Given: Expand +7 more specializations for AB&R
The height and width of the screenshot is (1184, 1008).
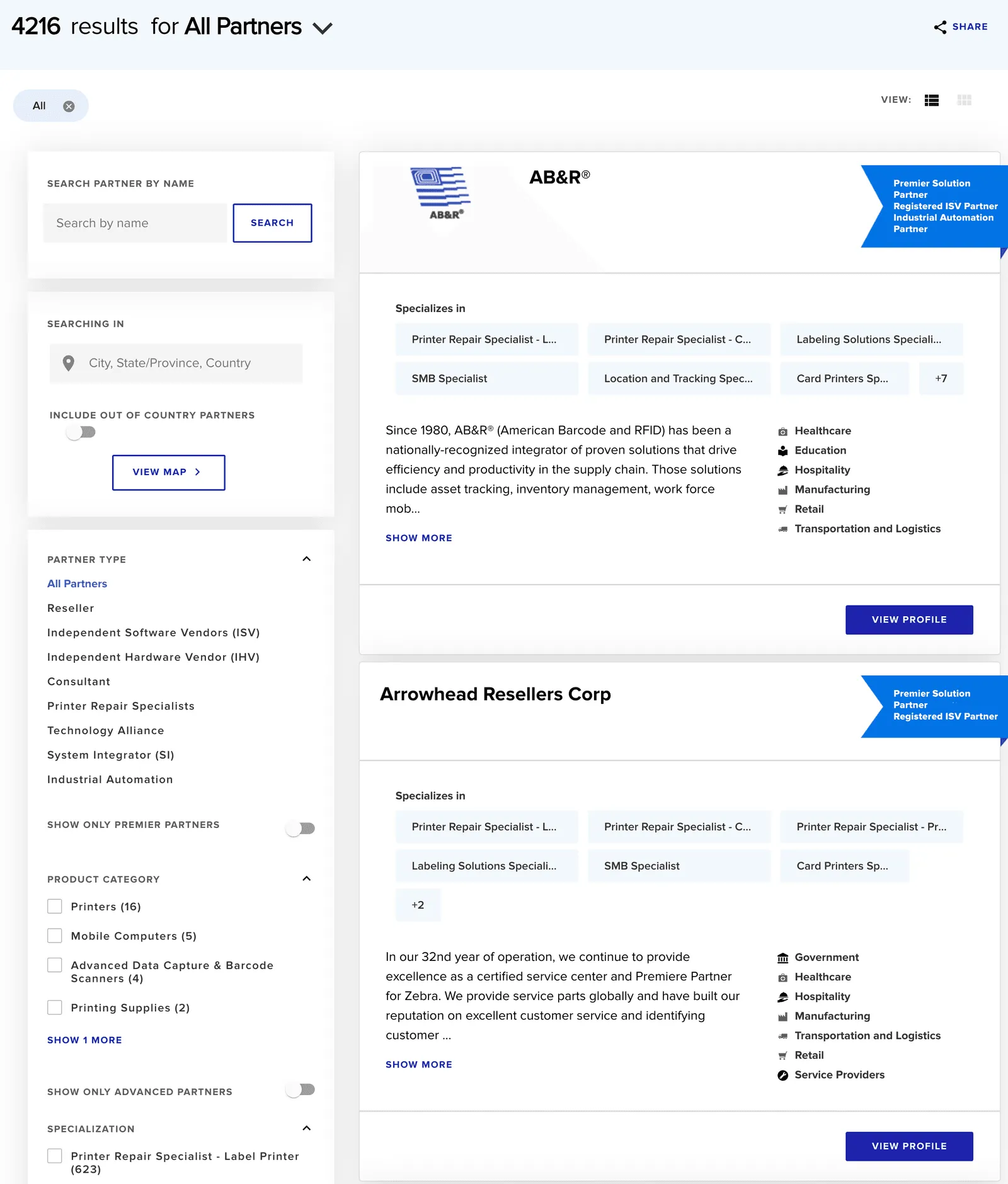Looking at the screenshot, I should coord(941,379).
